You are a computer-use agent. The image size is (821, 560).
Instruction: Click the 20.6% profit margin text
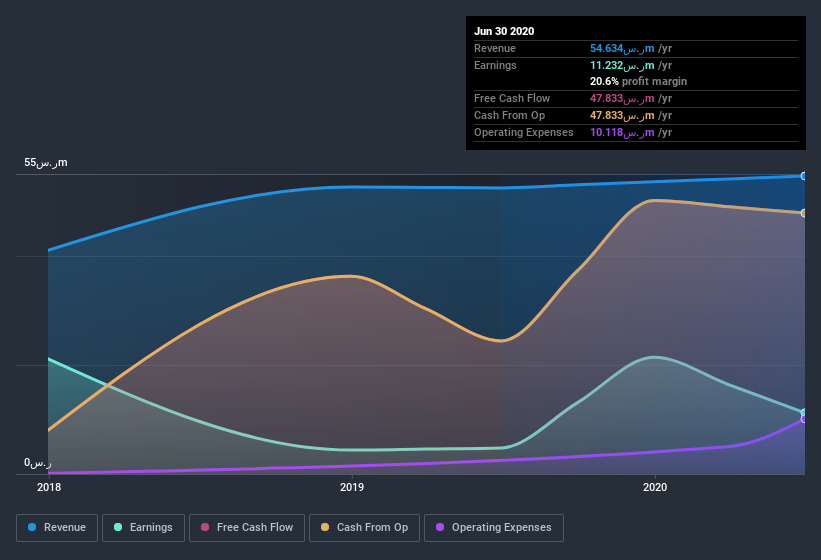pos(638,81)
